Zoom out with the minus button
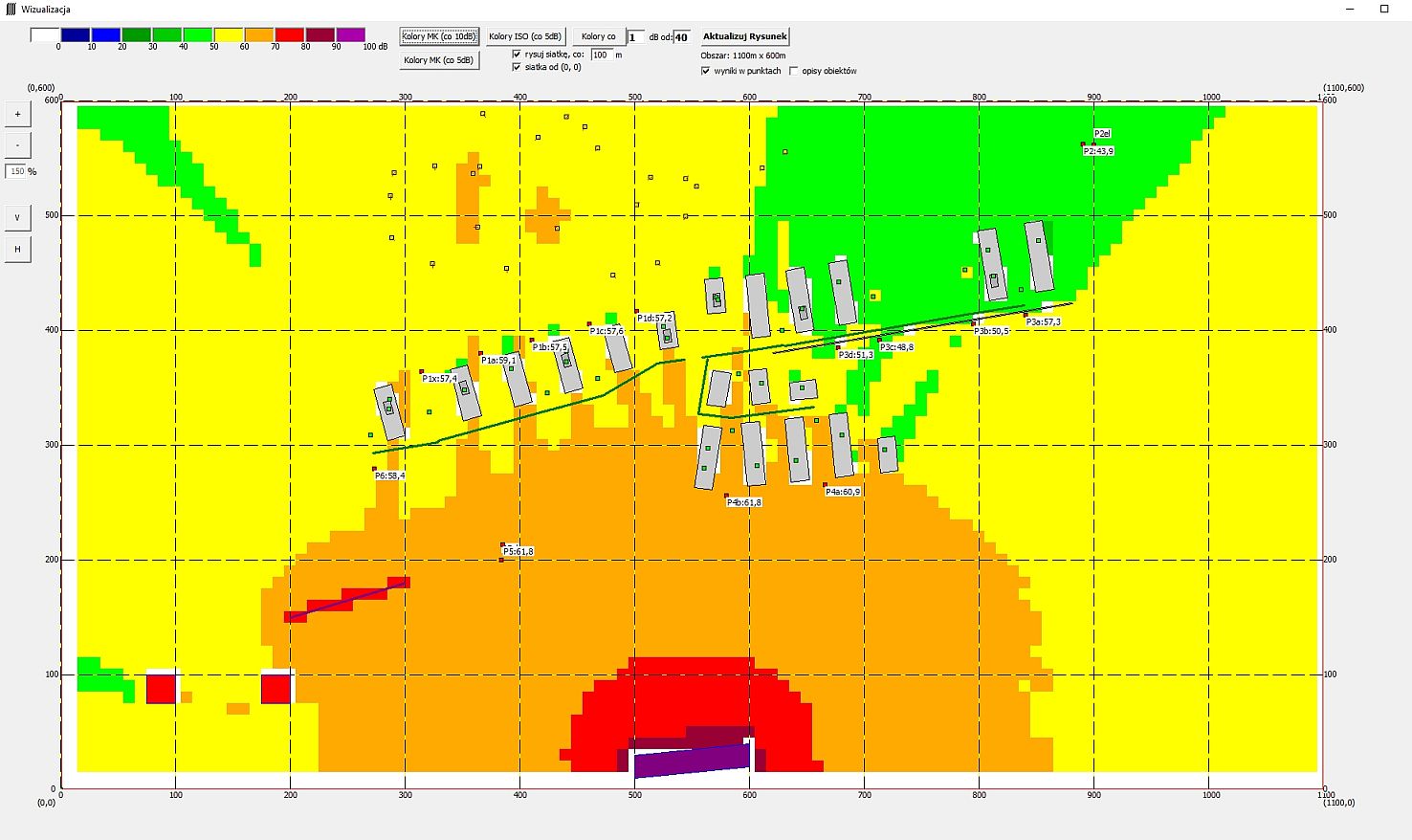This screenshot has height=840, width=1412. pyautogui.click(x=17, y=145)
